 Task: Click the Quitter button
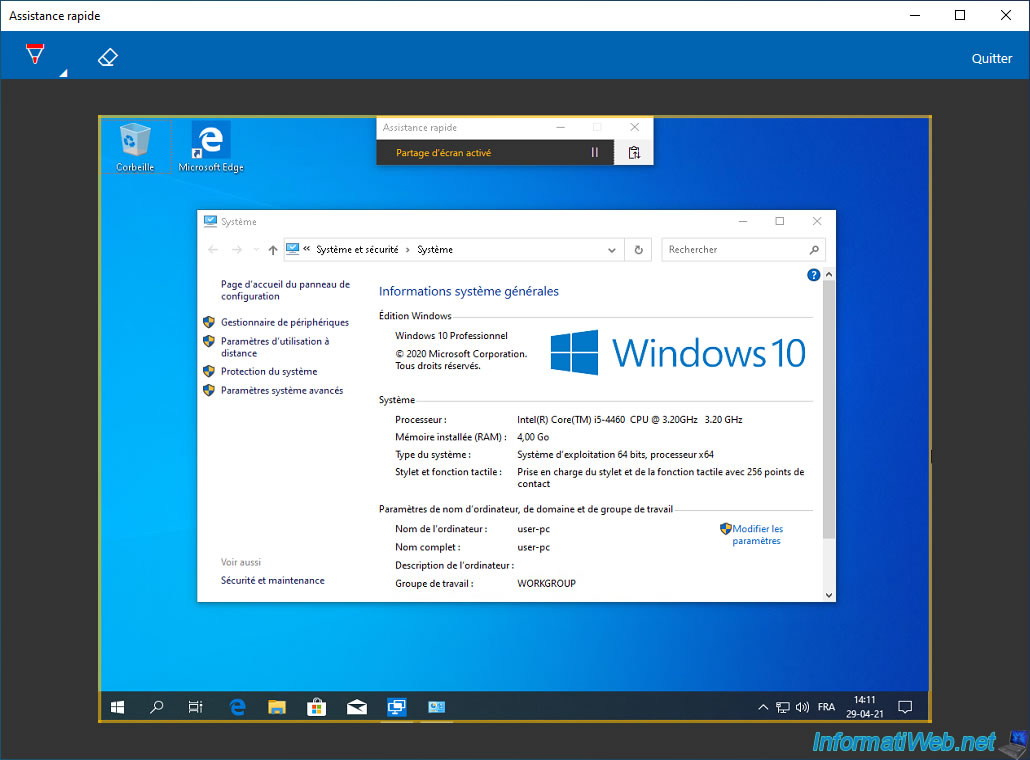pos(991,58)
